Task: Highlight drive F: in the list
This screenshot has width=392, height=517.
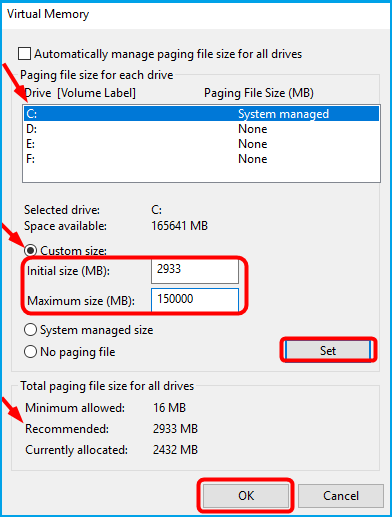Action: [x=201, y=159]
